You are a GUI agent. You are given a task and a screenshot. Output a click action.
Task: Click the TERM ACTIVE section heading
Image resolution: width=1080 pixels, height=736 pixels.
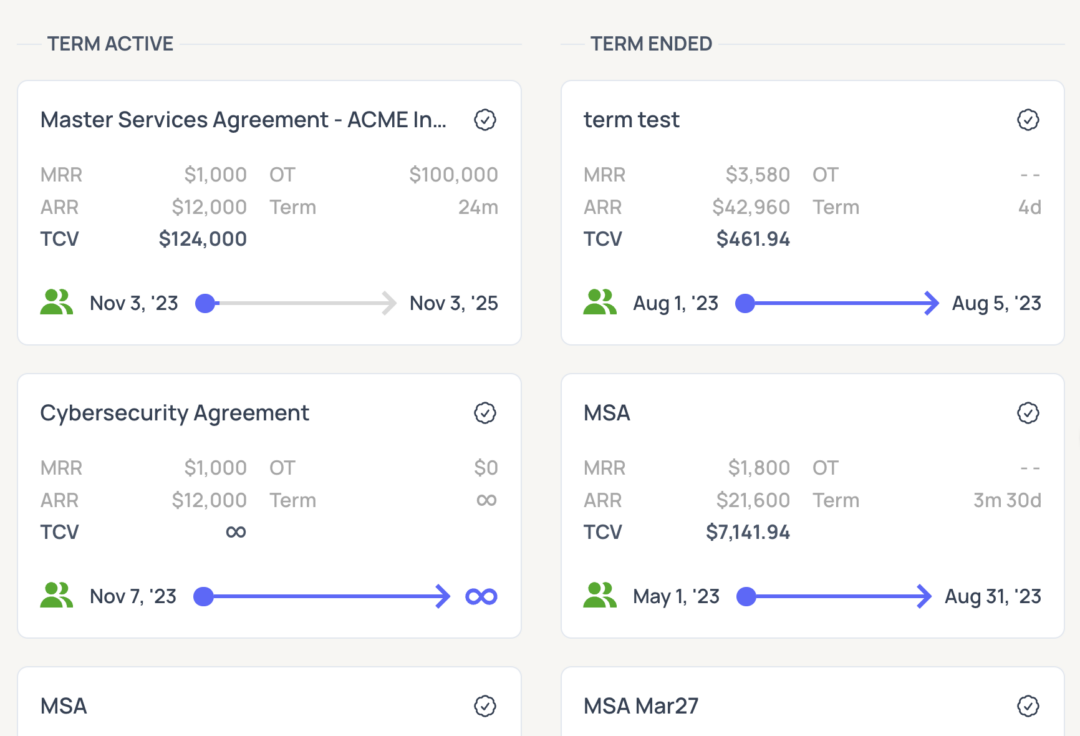pyautogui.click(x=110, y=44)
